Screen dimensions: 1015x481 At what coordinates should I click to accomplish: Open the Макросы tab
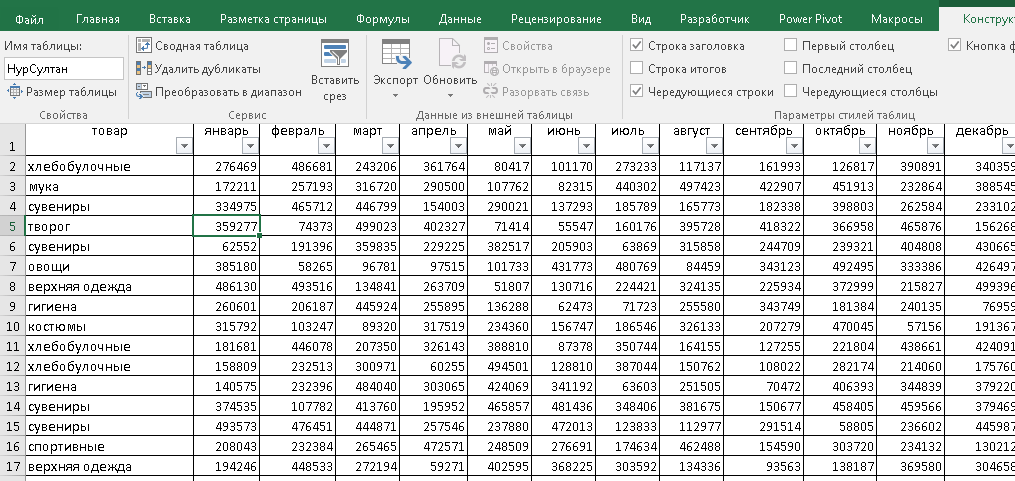pyautogui.click(x=897, y=19)
